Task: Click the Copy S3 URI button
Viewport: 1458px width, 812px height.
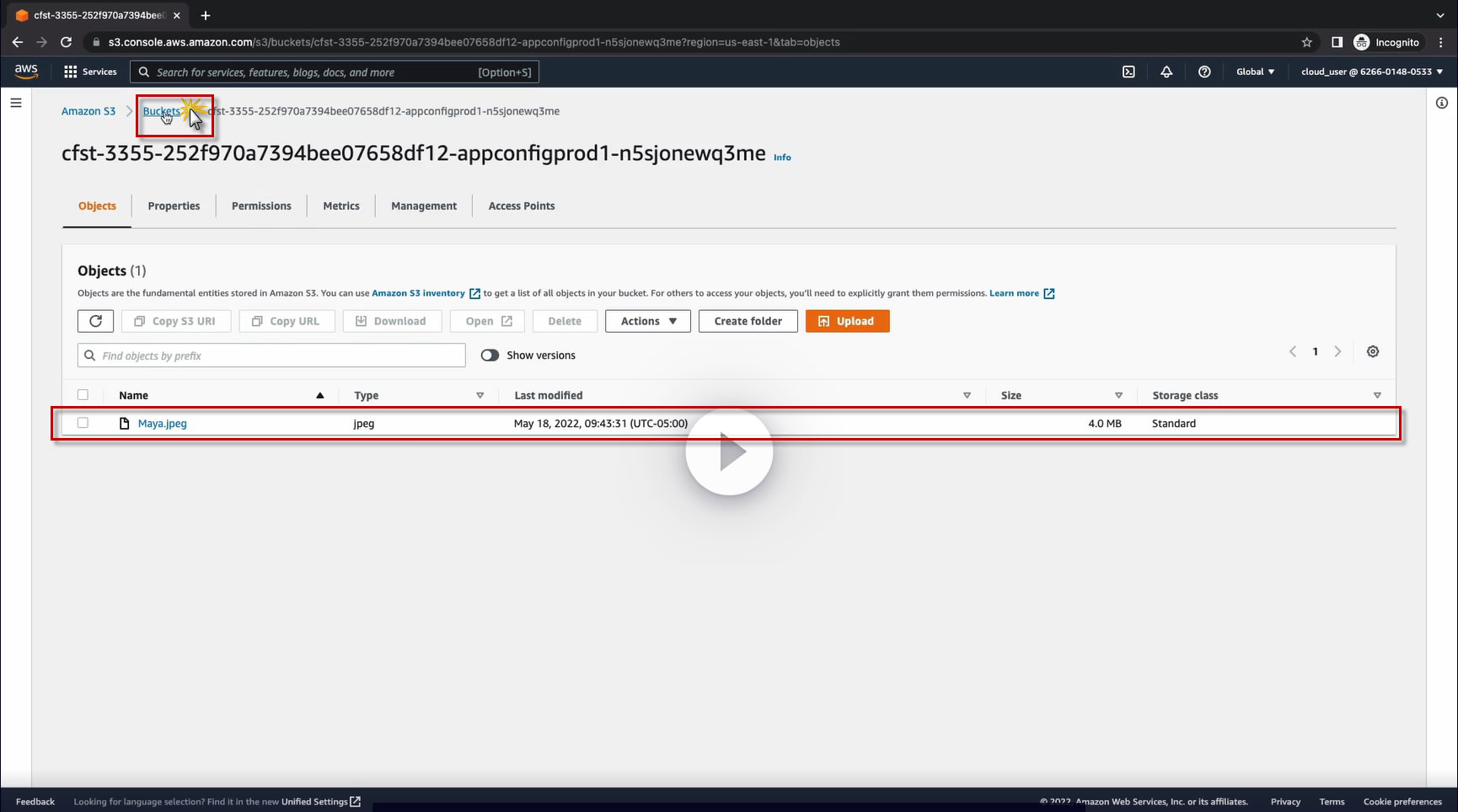Action: 175,321
